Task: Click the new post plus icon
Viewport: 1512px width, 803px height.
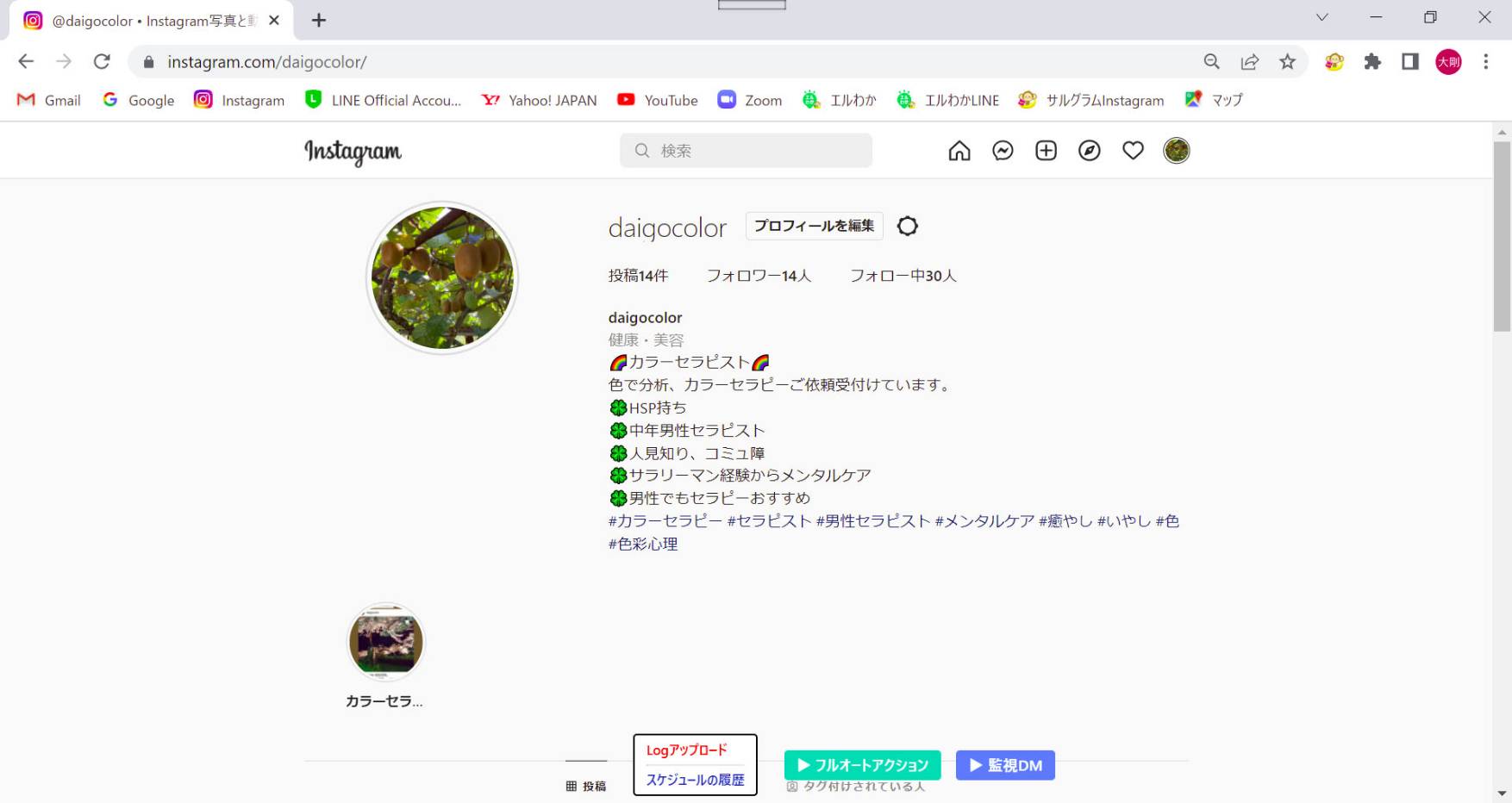Action: click(1046, 151)
